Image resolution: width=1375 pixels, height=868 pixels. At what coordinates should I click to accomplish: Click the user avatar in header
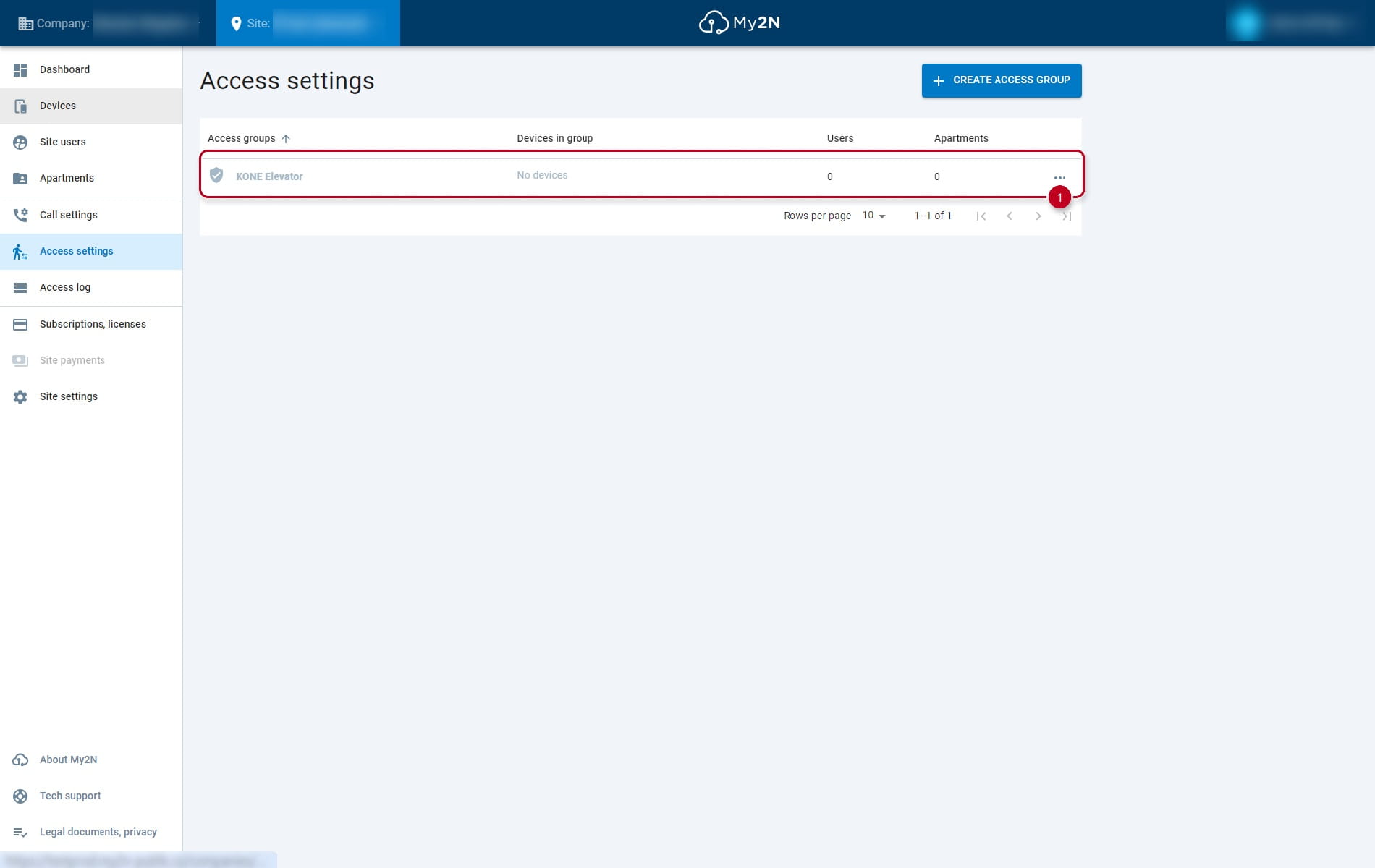click(x=1246, y=23)
